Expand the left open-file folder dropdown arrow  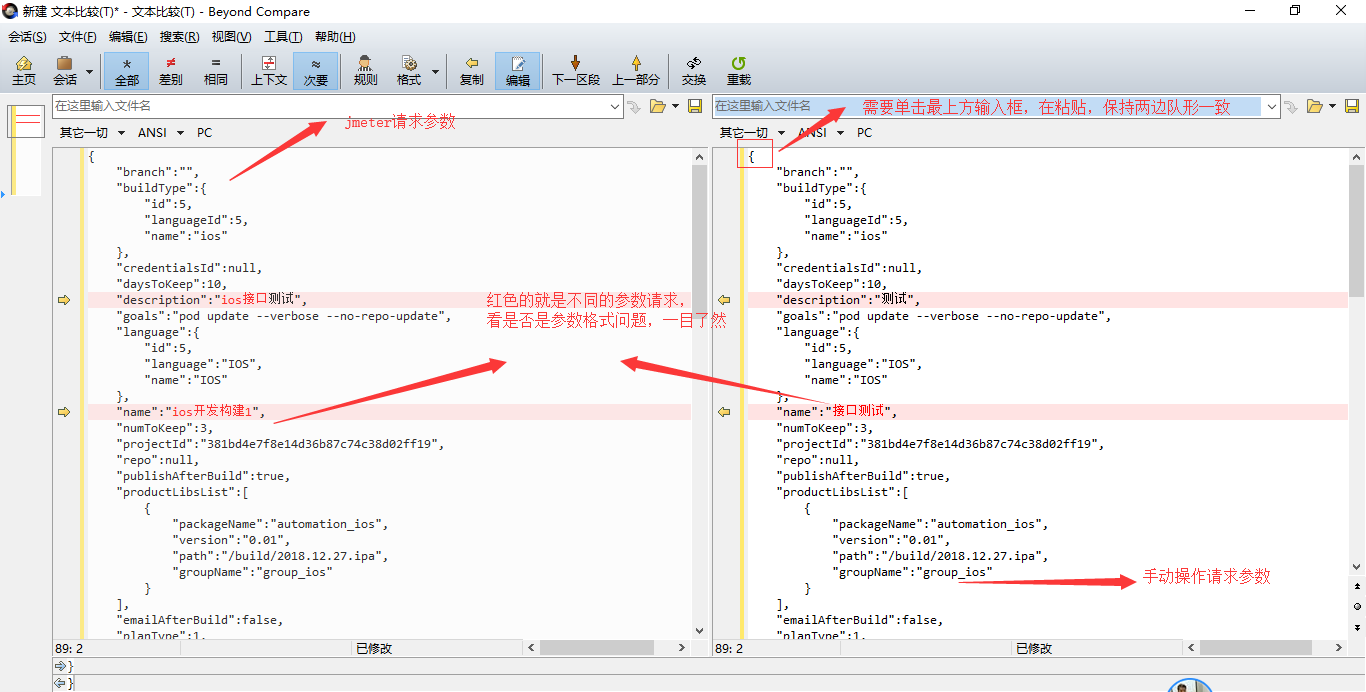[676, 106]
